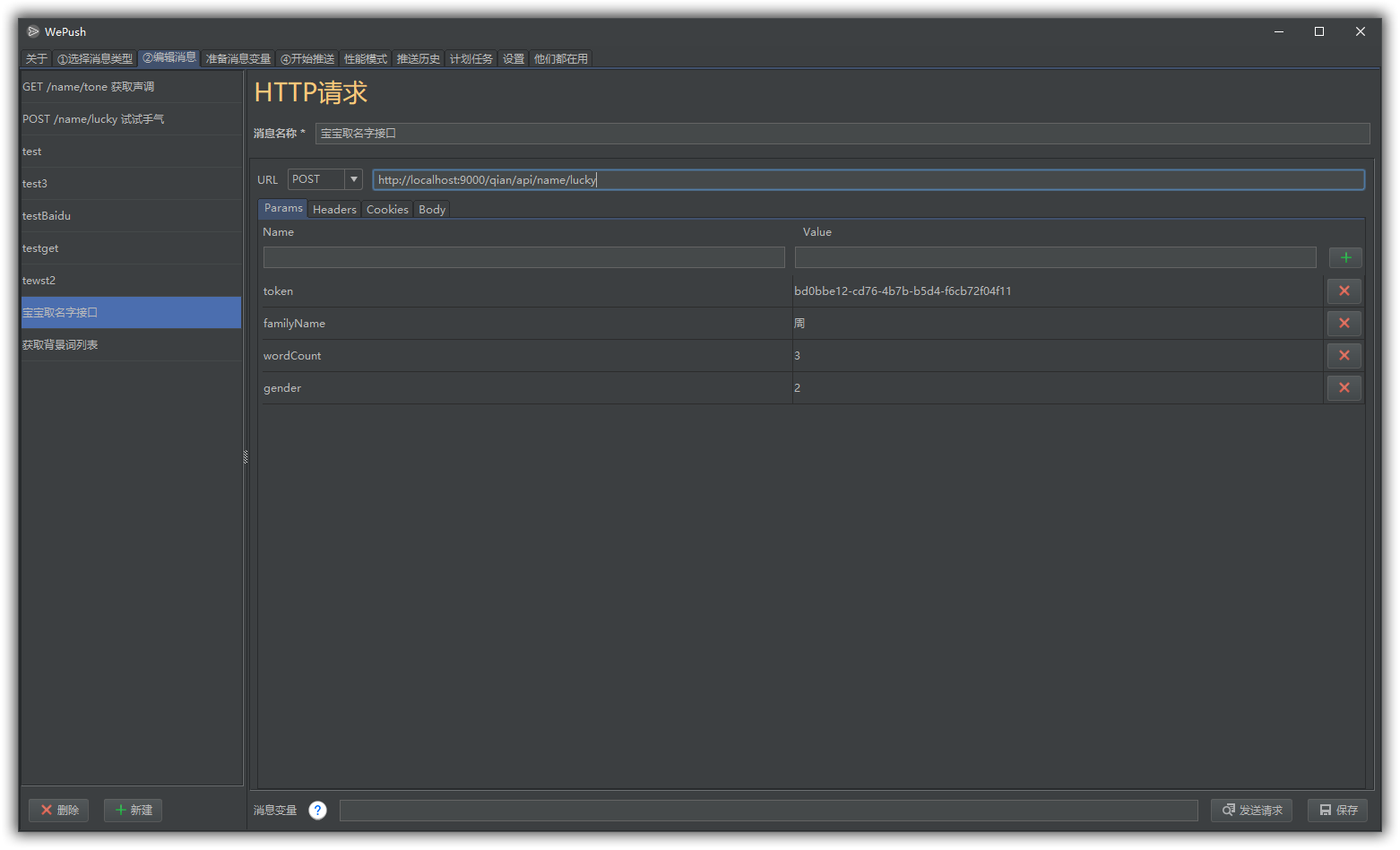The height and width of the screenshot is (850, 1400).
Task: Open the 准备消息变量 tab
Action: (x=238, y=59)
